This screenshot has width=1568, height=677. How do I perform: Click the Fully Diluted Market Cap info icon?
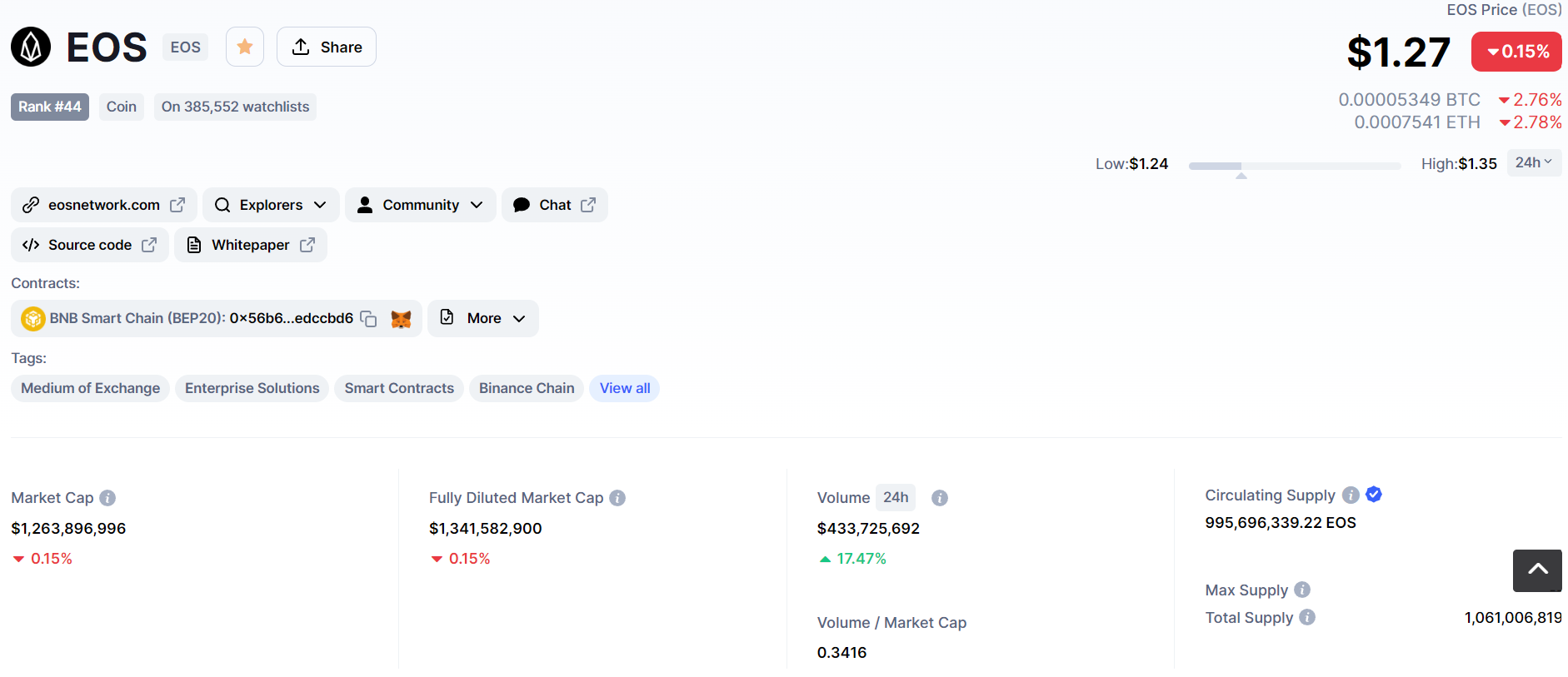[x=617, y=498]
